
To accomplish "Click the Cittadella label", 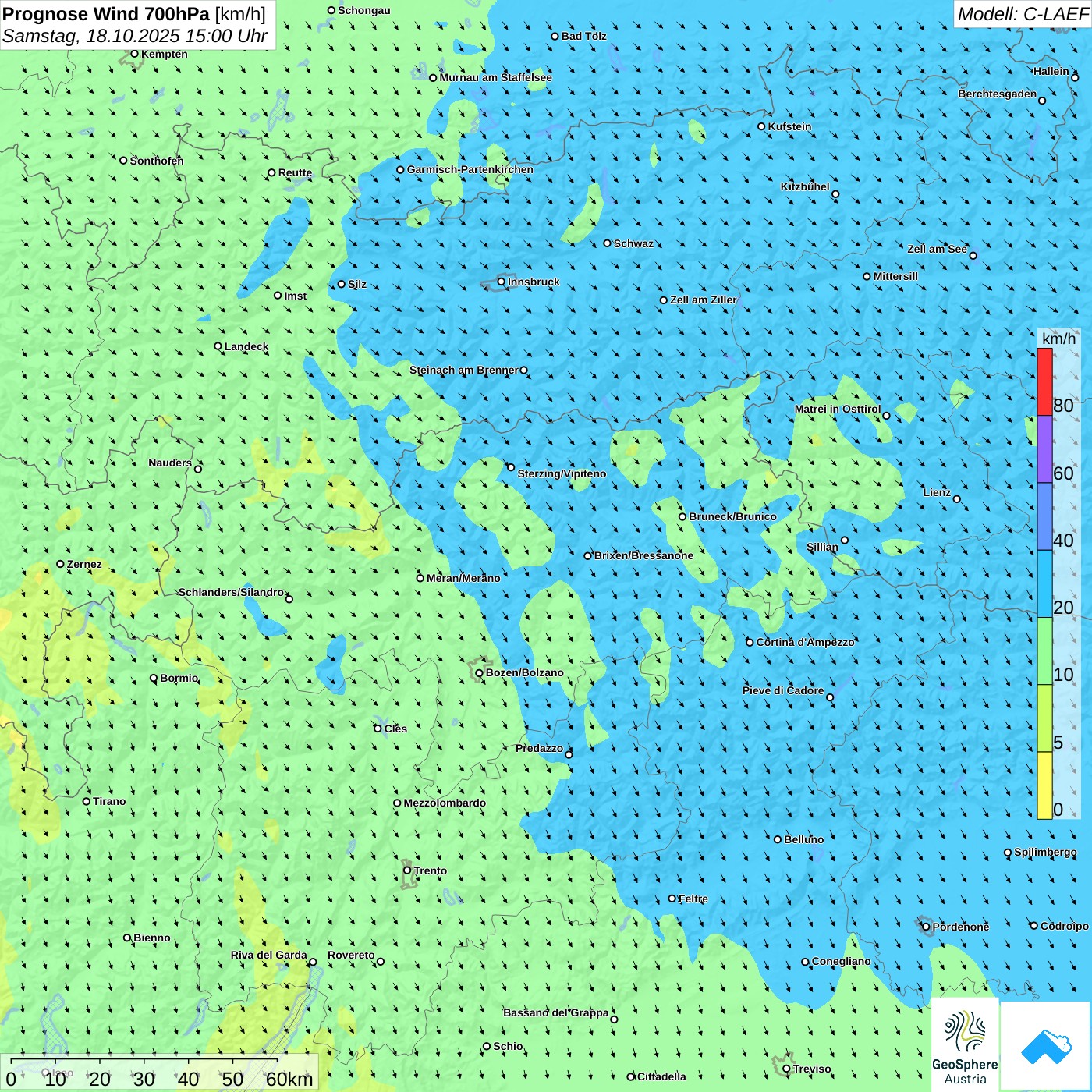I will [661, 1076].
